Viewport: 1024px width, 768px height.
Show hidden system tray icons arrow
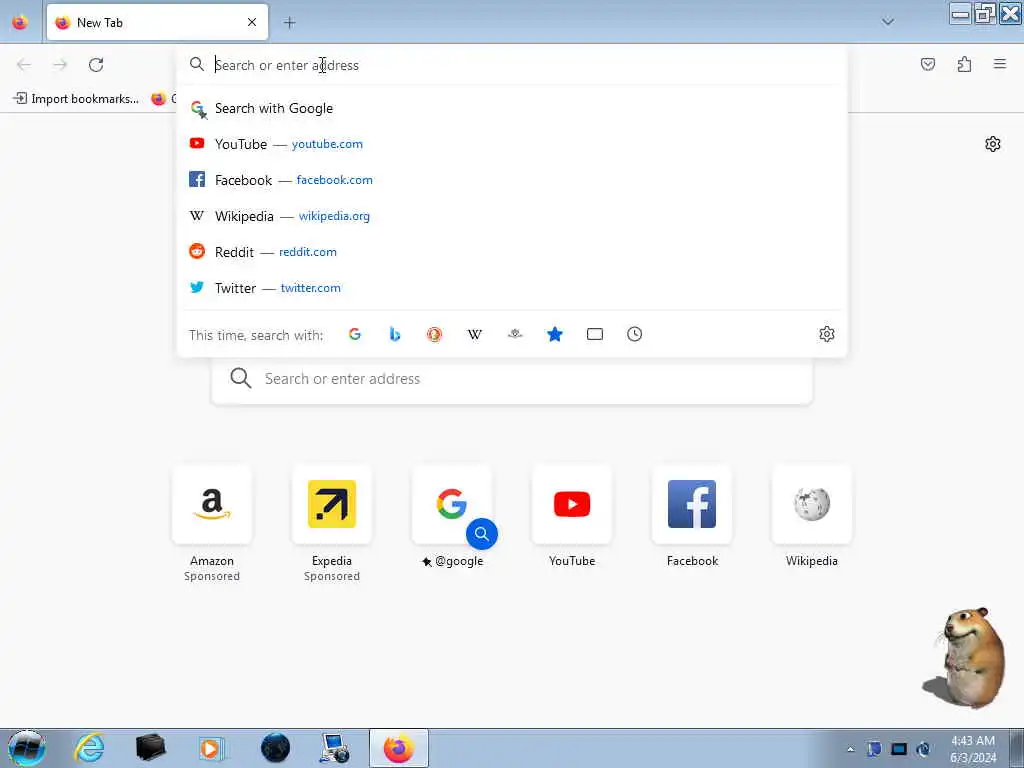coord(850,749)
